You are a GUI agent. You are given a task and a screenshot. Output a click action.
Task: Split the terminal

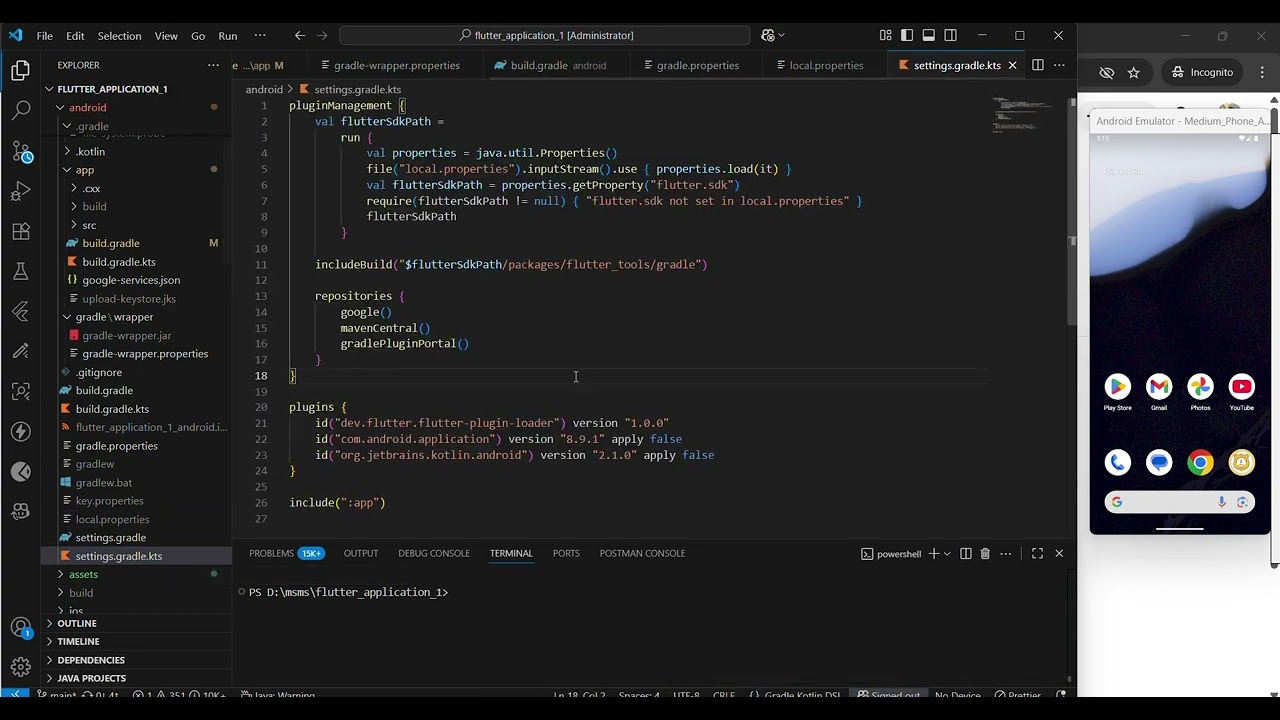966,553
